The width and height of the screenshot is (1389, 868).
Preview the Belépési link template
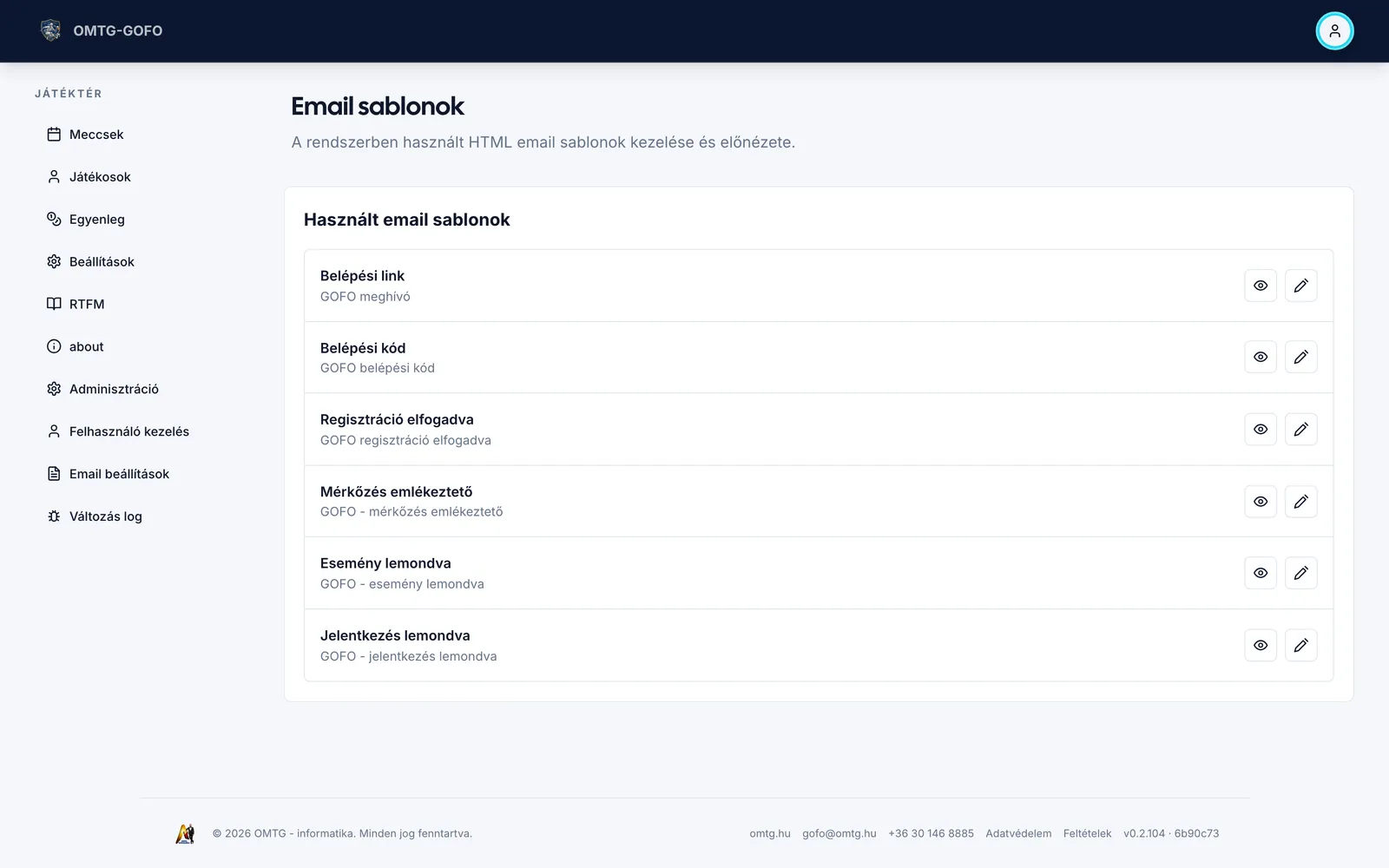pos(1261,286)
